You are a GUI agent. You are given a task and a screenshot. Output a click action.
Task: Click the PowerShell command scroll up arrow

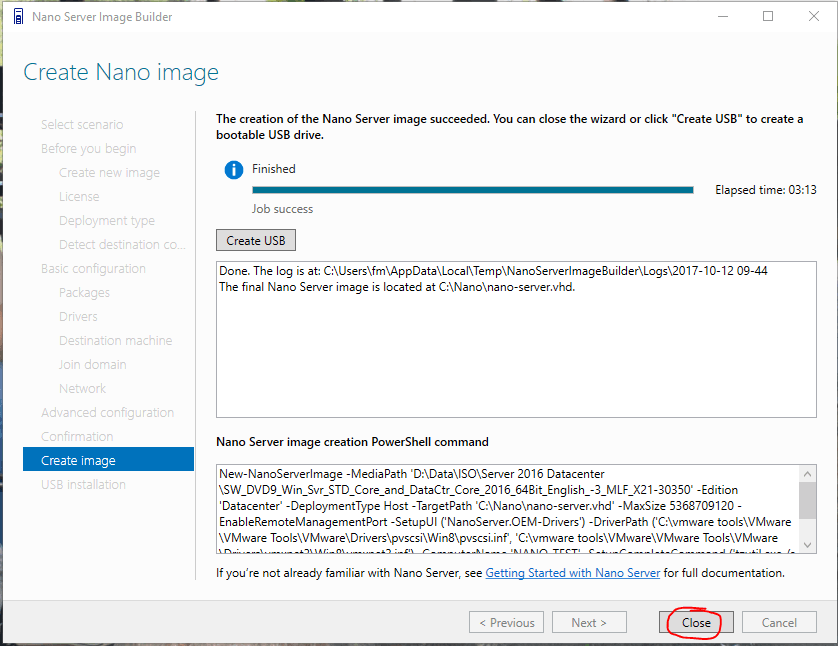(808, 474)
